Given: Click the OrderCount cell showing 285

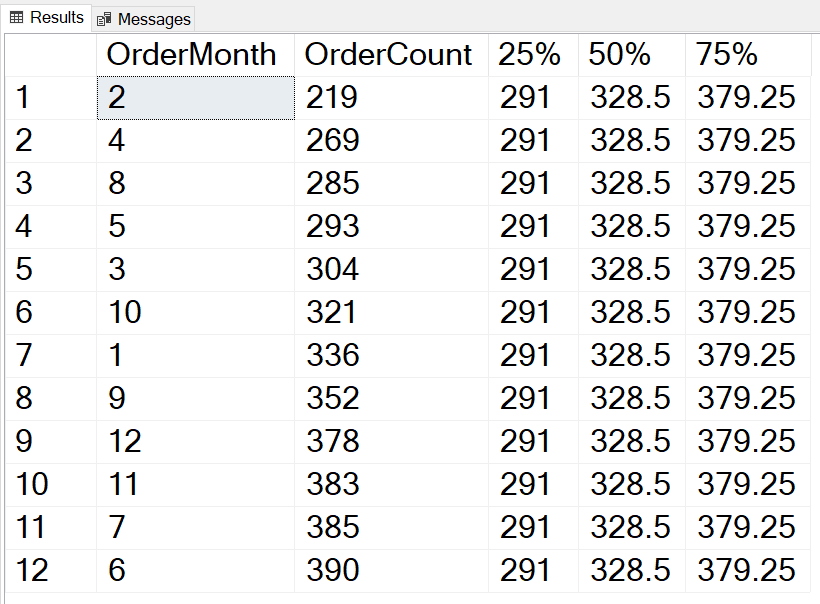Looking at the screenshot, I should 390,183.
